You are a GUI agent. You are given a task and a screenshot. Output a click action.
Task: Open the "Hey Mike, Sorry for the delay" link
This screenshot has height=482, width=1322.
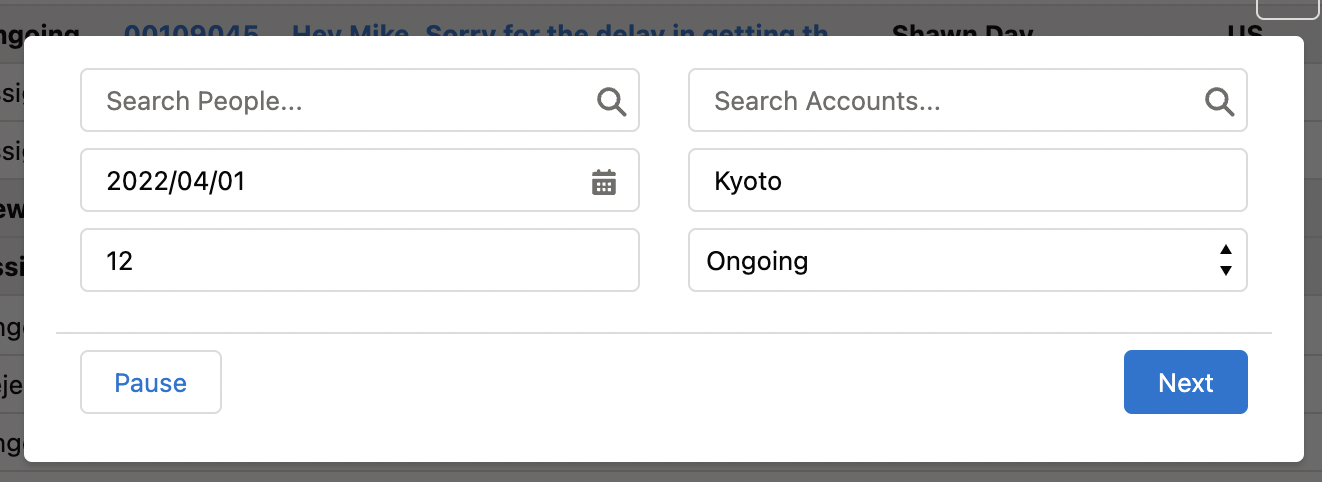[x=560, y=32]
